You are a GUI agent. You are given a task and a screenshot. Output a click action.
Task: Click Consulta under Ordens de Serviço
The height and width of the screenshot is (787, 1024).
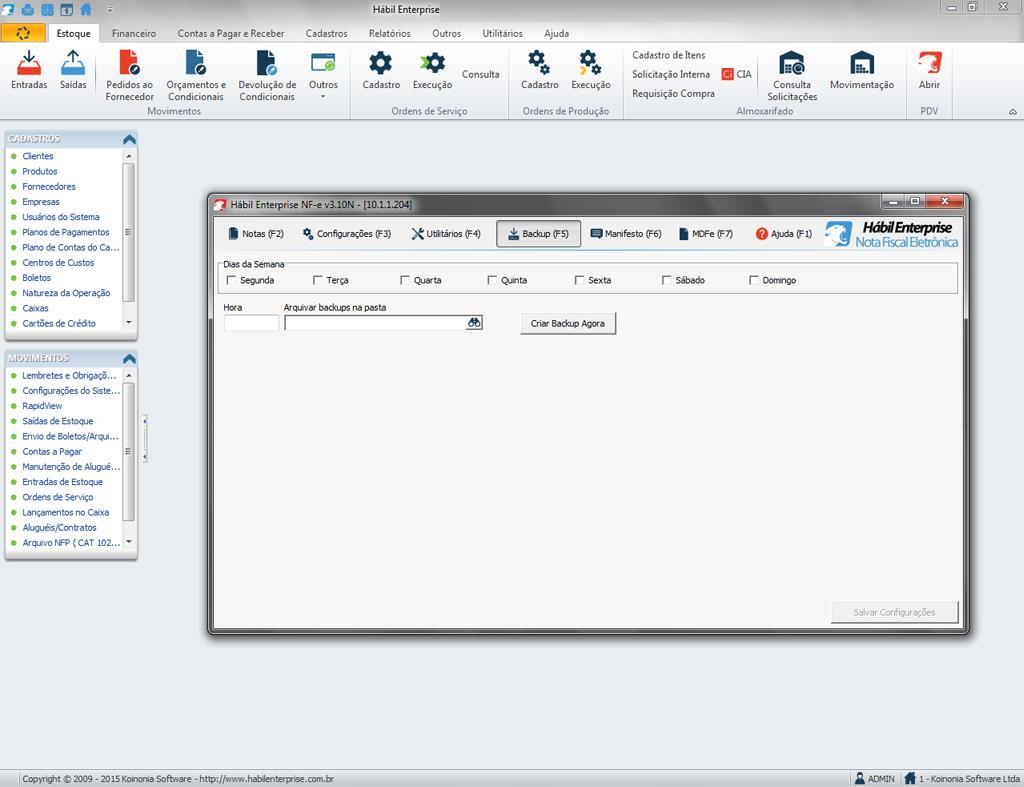click(481, 74)
